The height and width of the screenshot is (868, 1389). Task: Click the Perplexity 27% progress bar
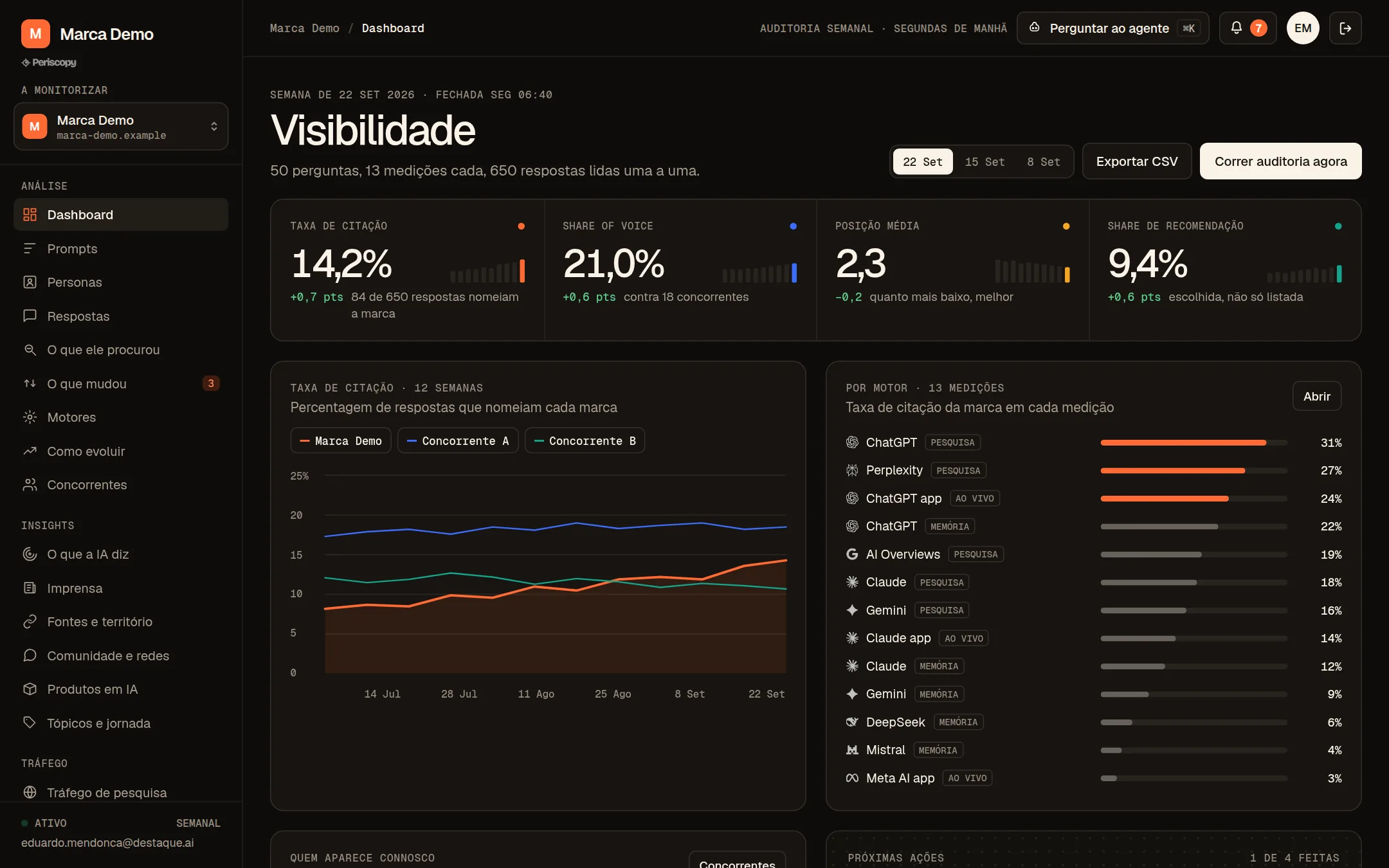(1194, 471)
